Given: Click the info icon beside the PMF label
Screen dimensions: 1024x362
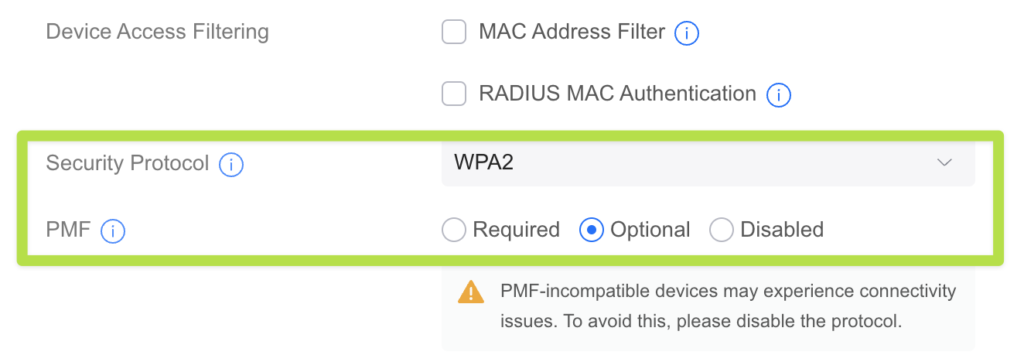Looking at the screenshot, I should (x=113, y=231).
